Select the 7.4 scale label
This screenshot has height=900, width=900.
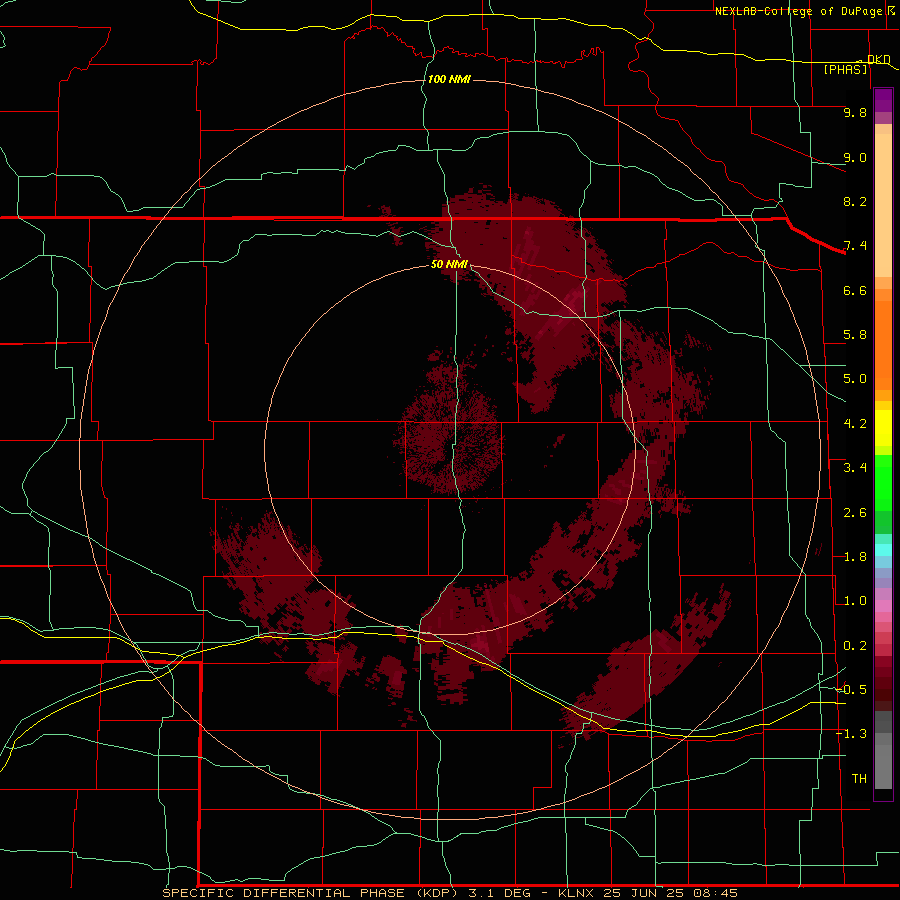coord(855,246)
